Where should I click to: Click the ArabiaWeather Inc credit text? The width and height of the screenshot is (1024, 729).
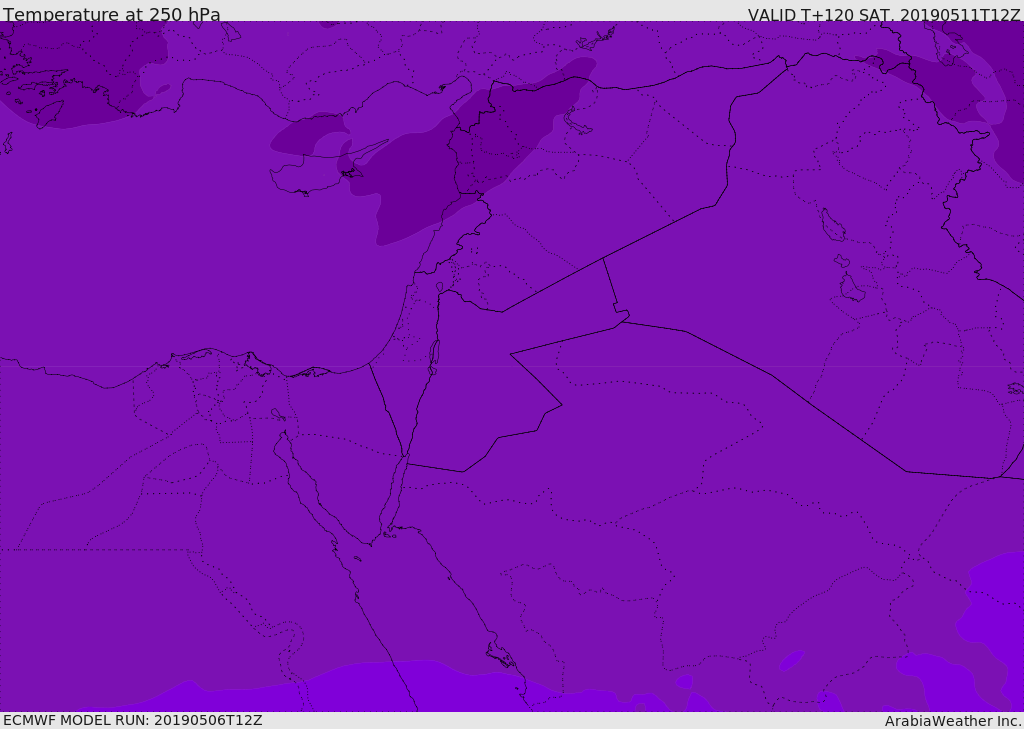click(953, 721)
